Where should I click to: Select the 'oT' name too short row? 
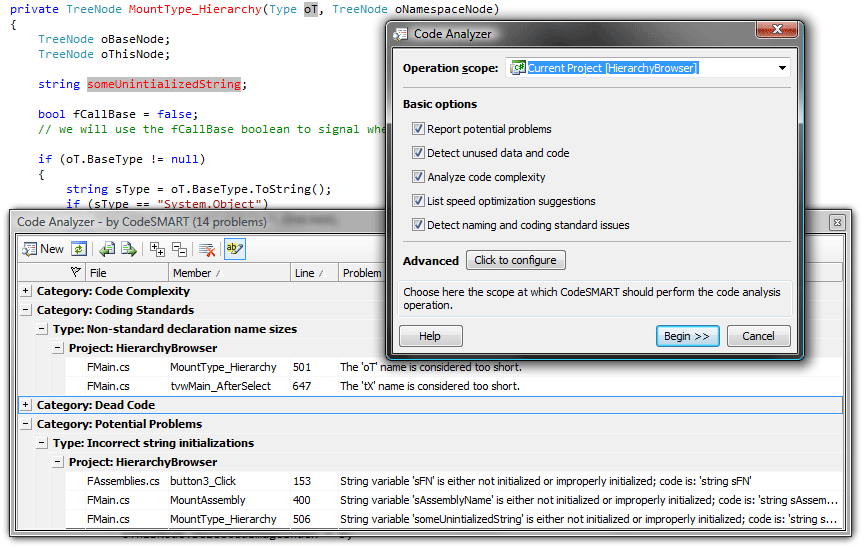click(453, 367)
